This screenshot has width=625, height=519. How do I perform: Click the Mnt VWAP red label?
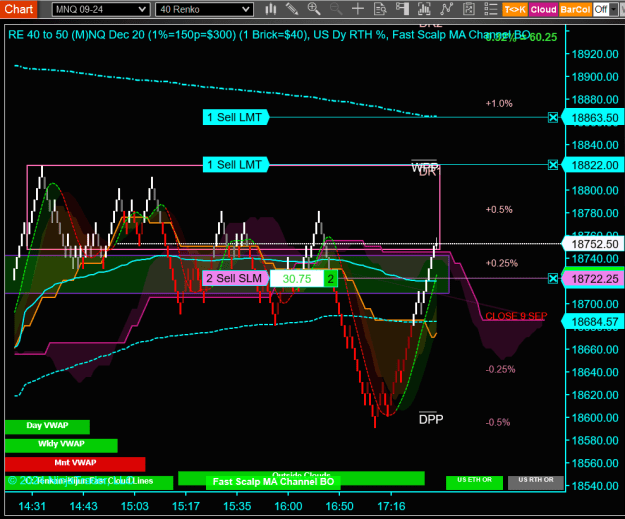pos(75,464)
